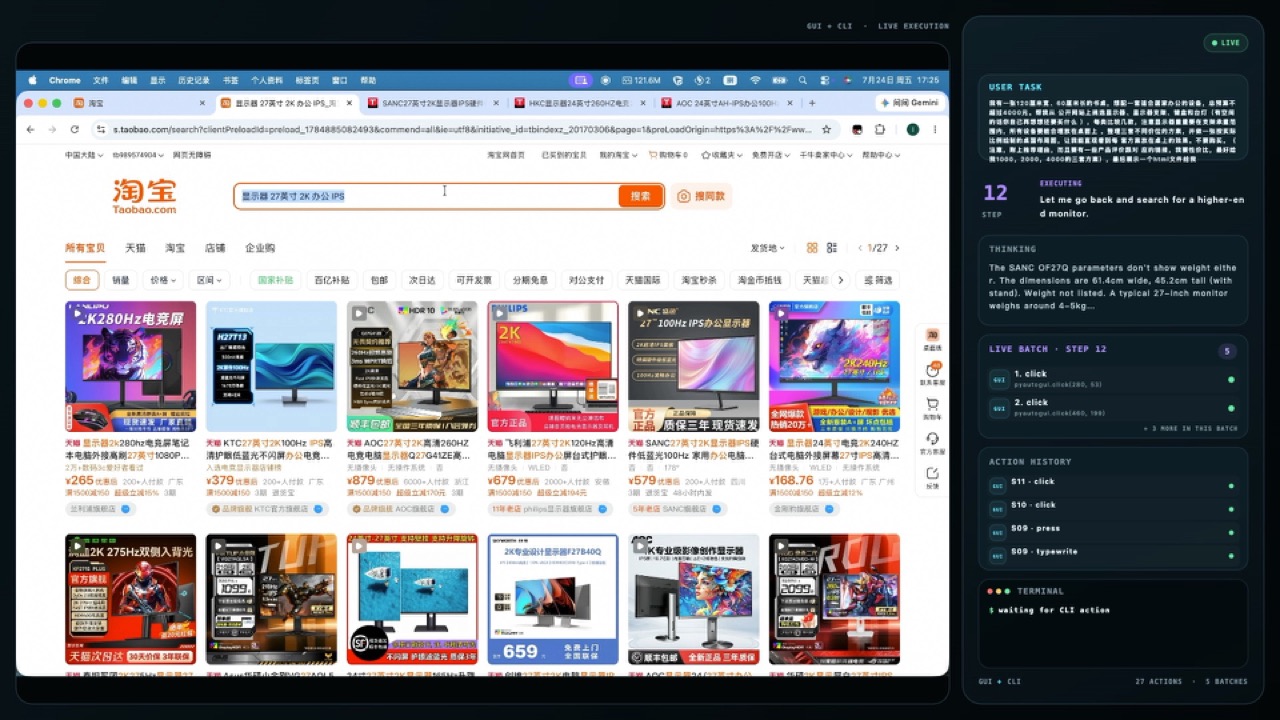Click the orange 搜索 button
Image resolution: width=1280 pixels, height=720 pixels.
pyautogui.click(x=640, y=196)
